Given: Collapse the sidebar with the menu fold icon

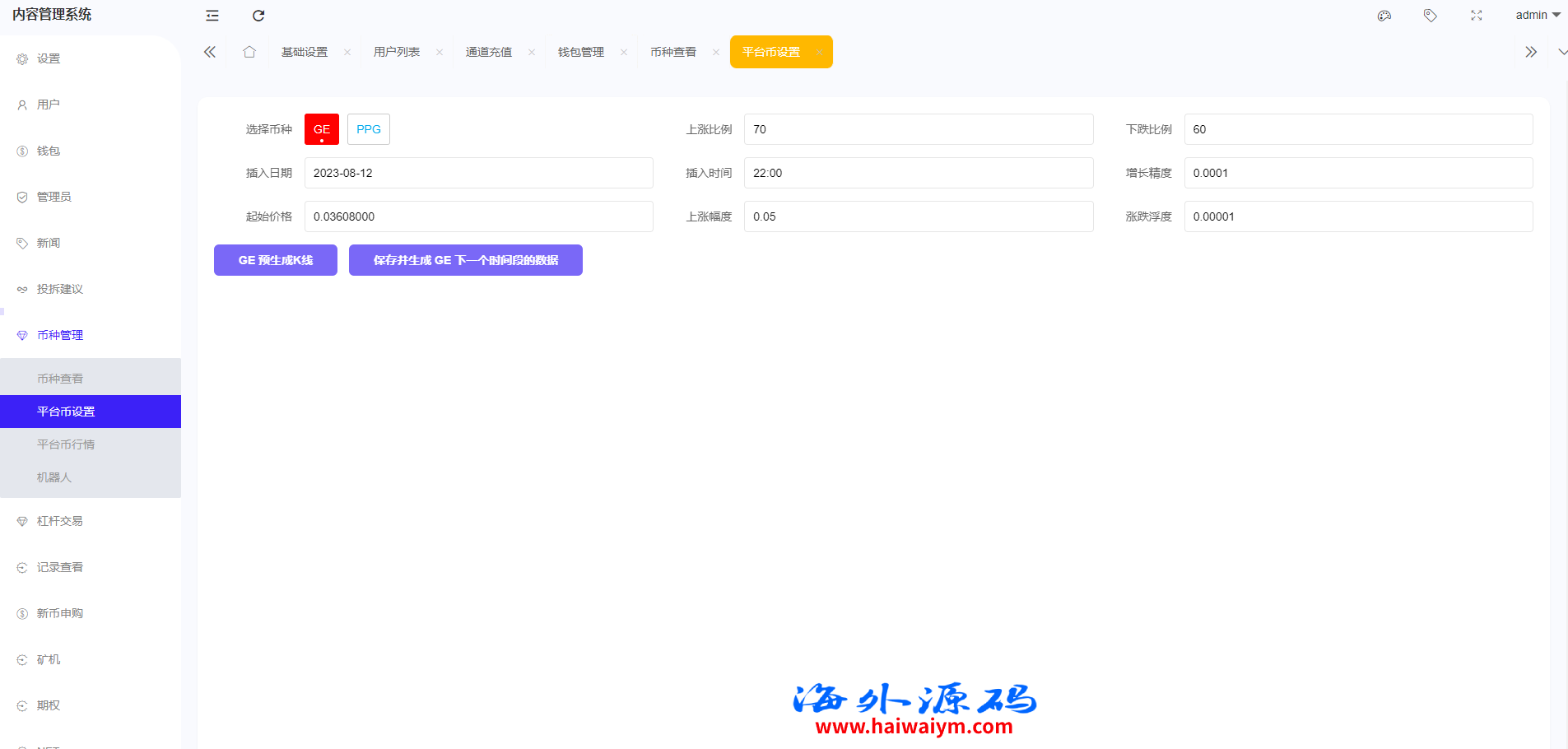Looking at the screenshot, I should point(212,16).
